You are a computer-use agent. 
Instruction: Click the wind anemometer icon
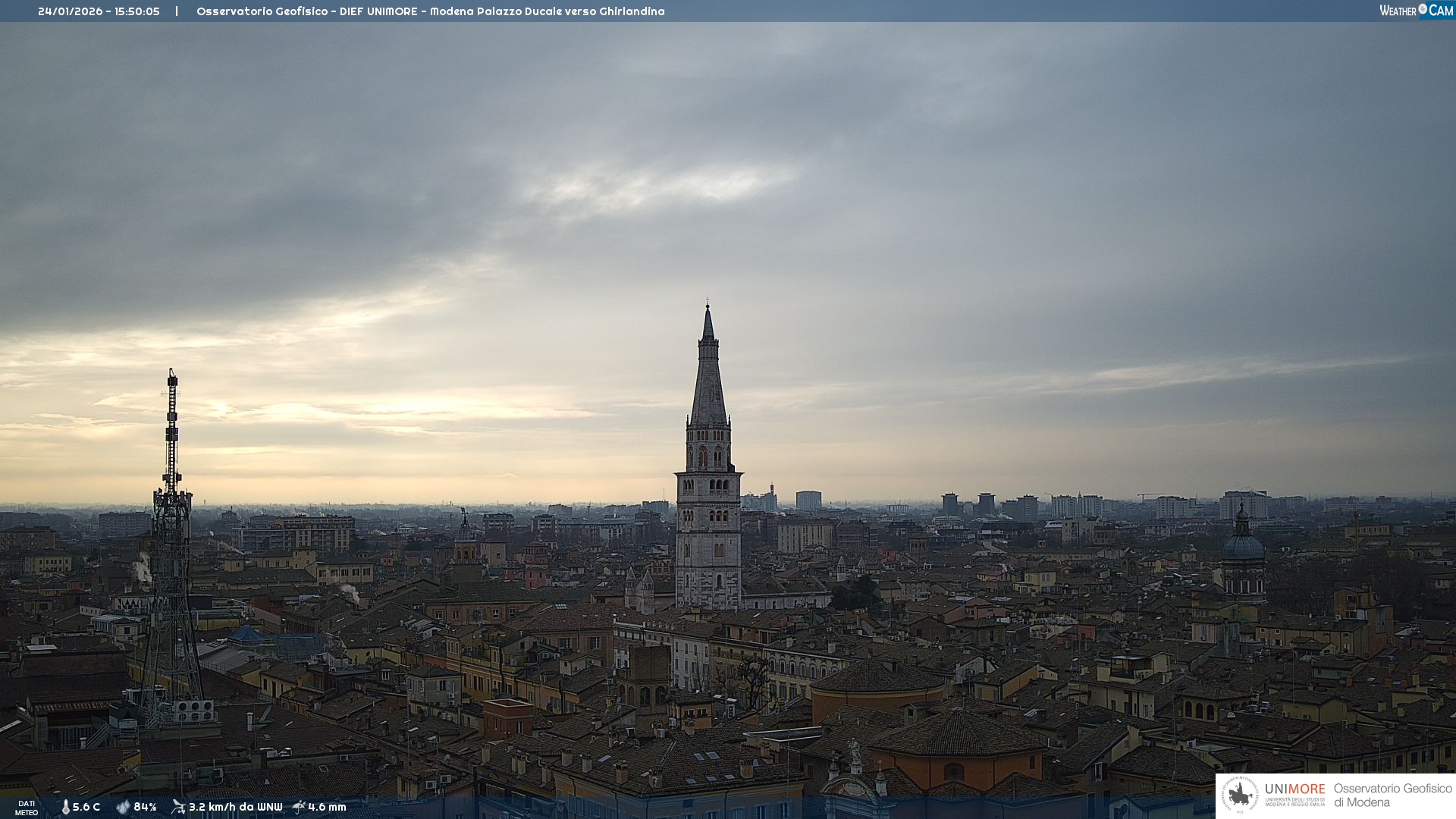point(178,807)
